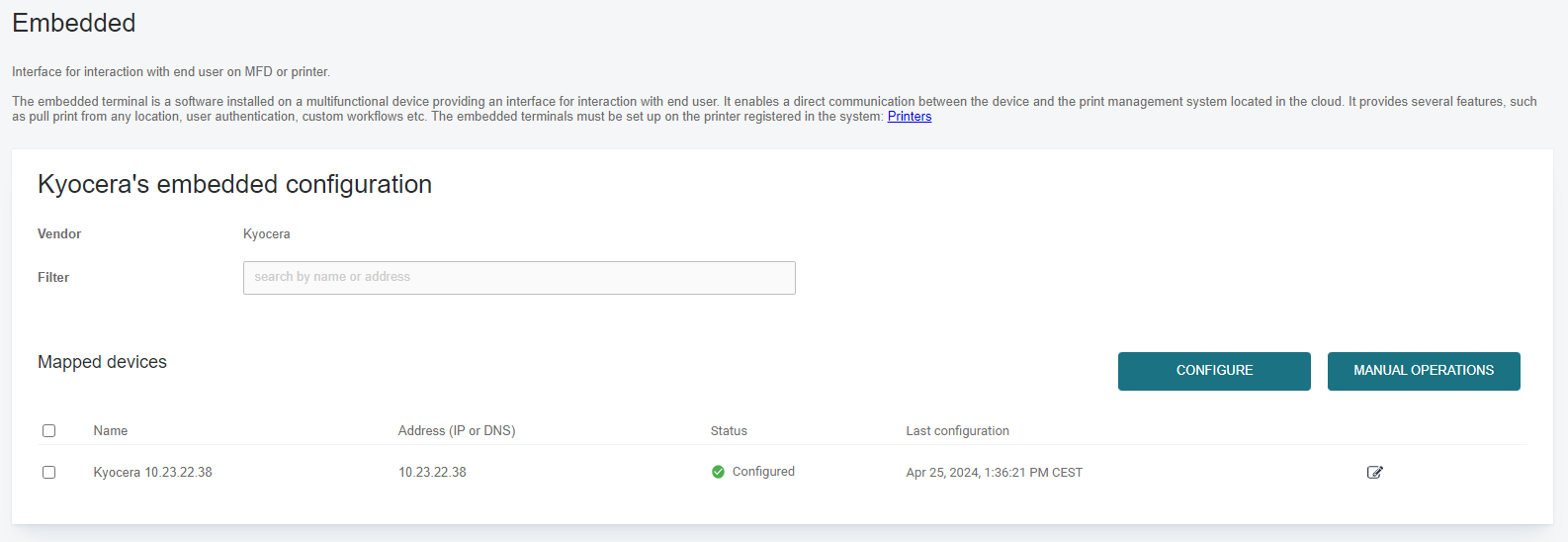Click the Address (IP or DNS) column header
This screenshot has height=542, width=1568.
(x=457, y=431)
